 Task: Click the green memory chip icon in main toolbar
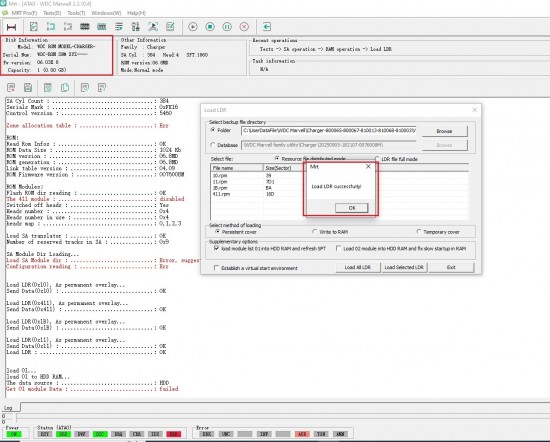[102, 27]
